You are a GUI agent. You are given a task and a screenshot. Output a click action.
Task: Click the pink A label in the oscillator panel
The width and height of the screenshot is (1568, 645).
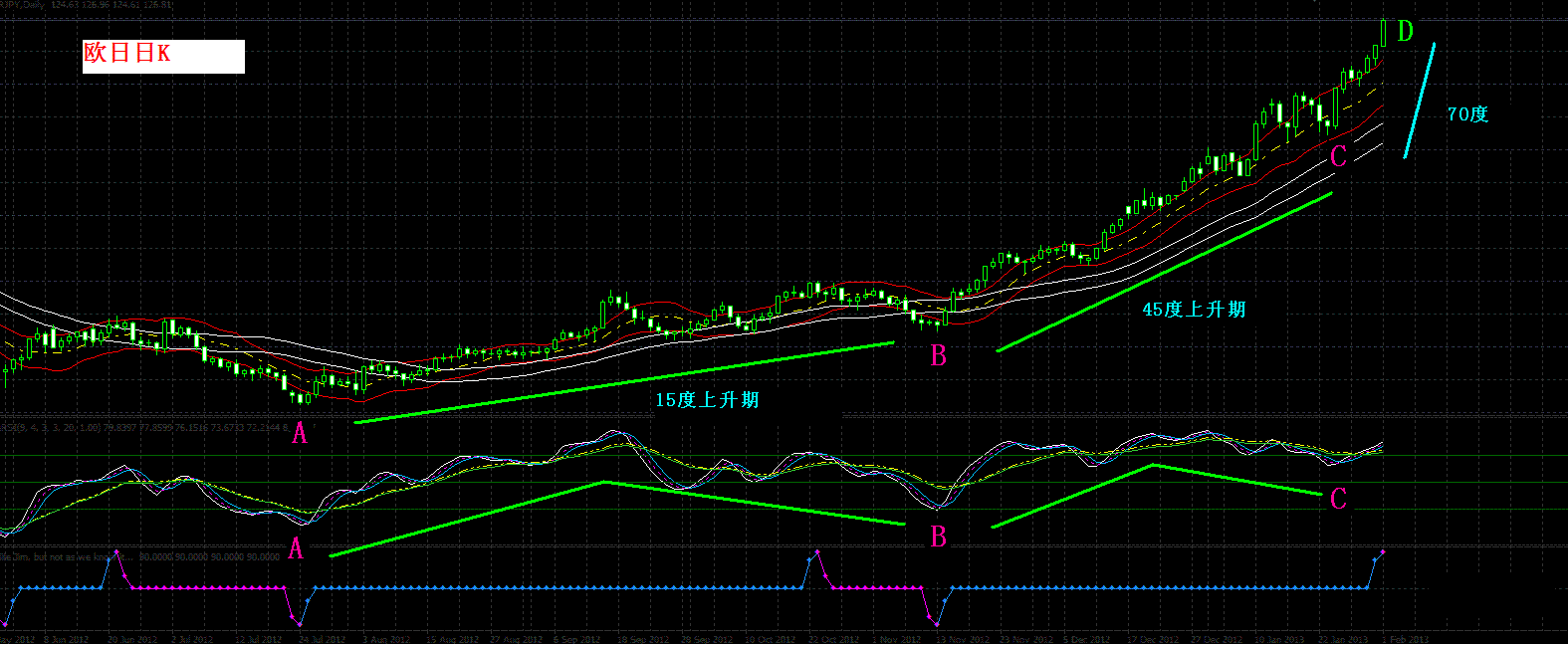[295, 548]
